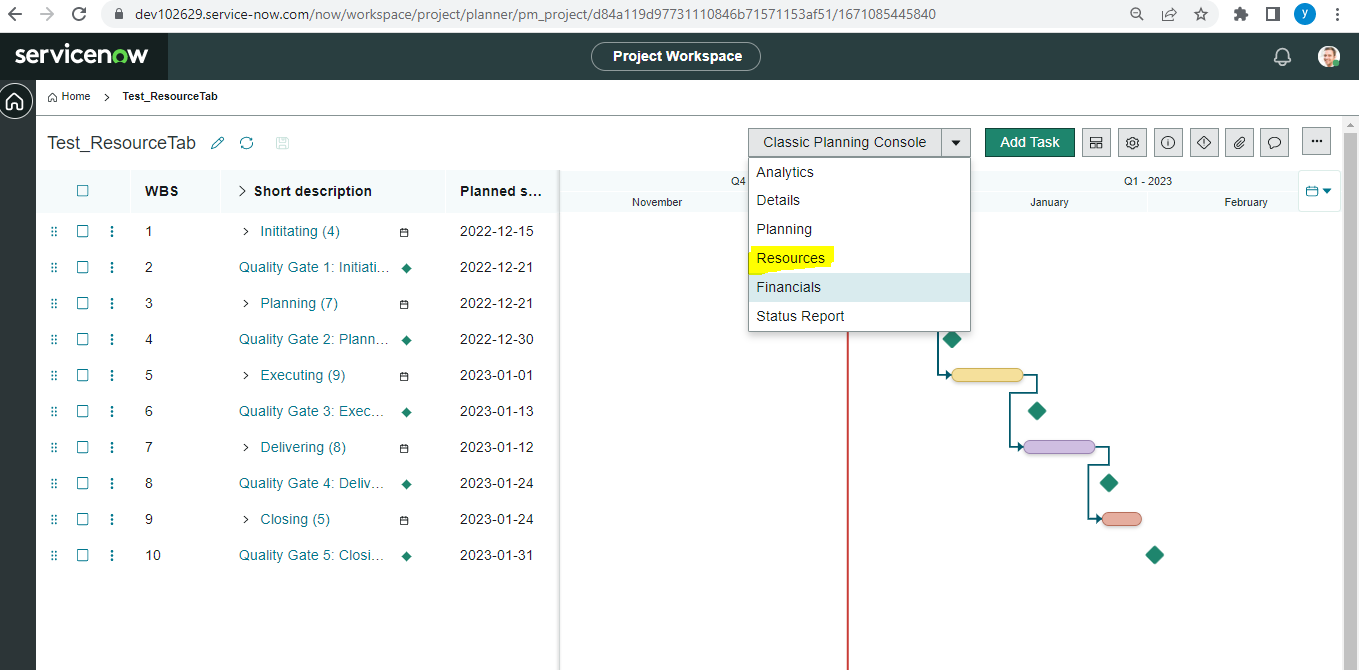Image resolution: width=1359 pixels, height=670 pixels.
Task: View project details via the info circle icon
Action: (x=1168, y=142)
